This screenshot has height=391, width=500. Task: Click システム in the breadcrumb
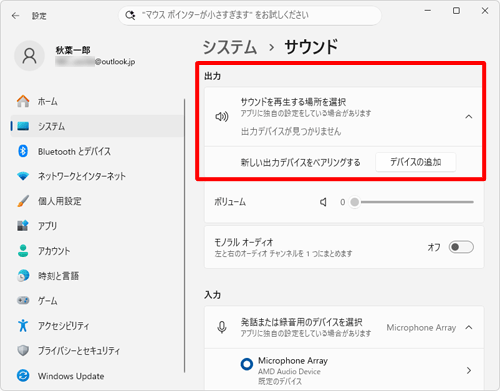230,47
